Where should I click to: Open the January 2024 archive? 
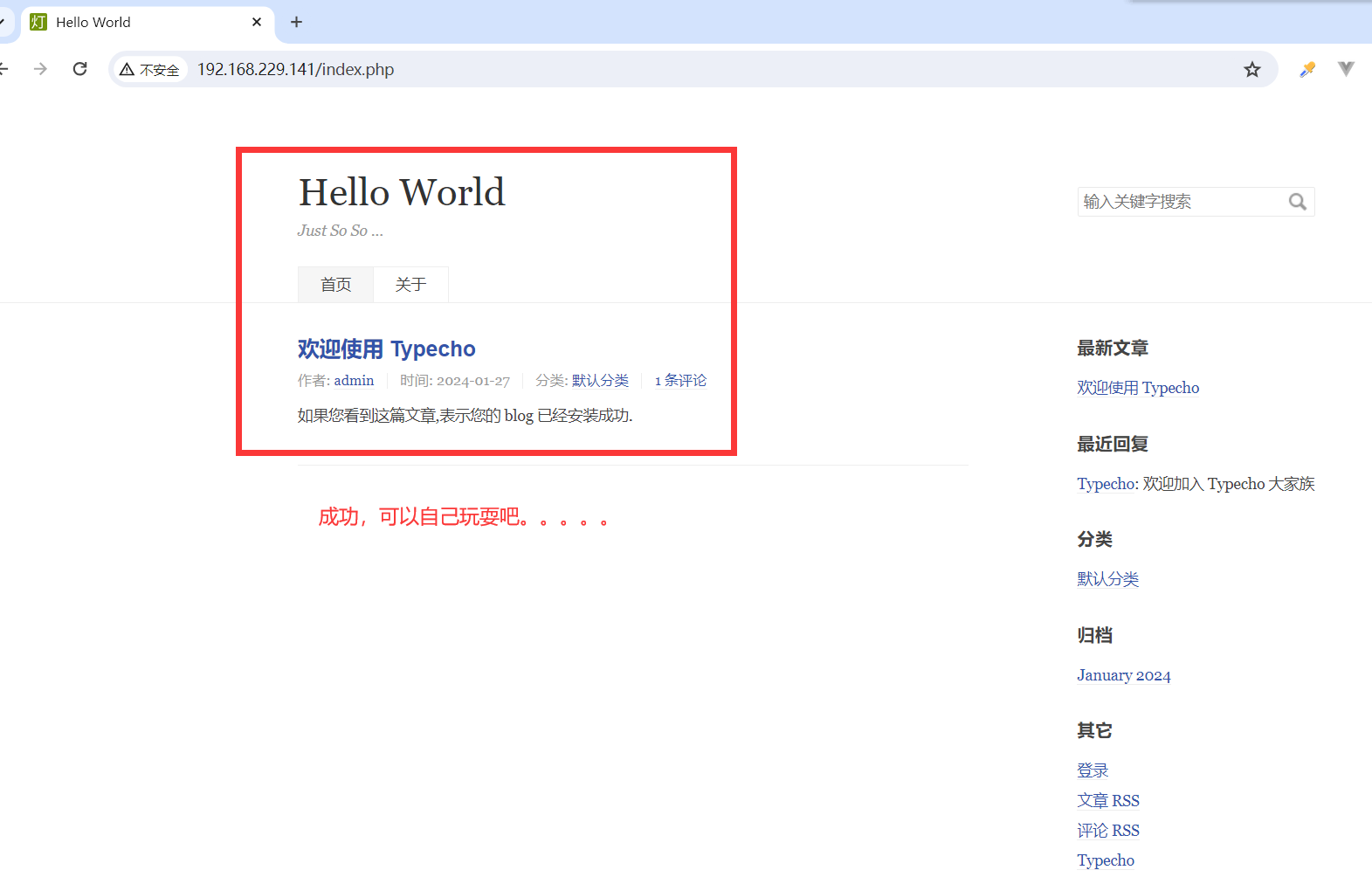[x=1124, y=675]
